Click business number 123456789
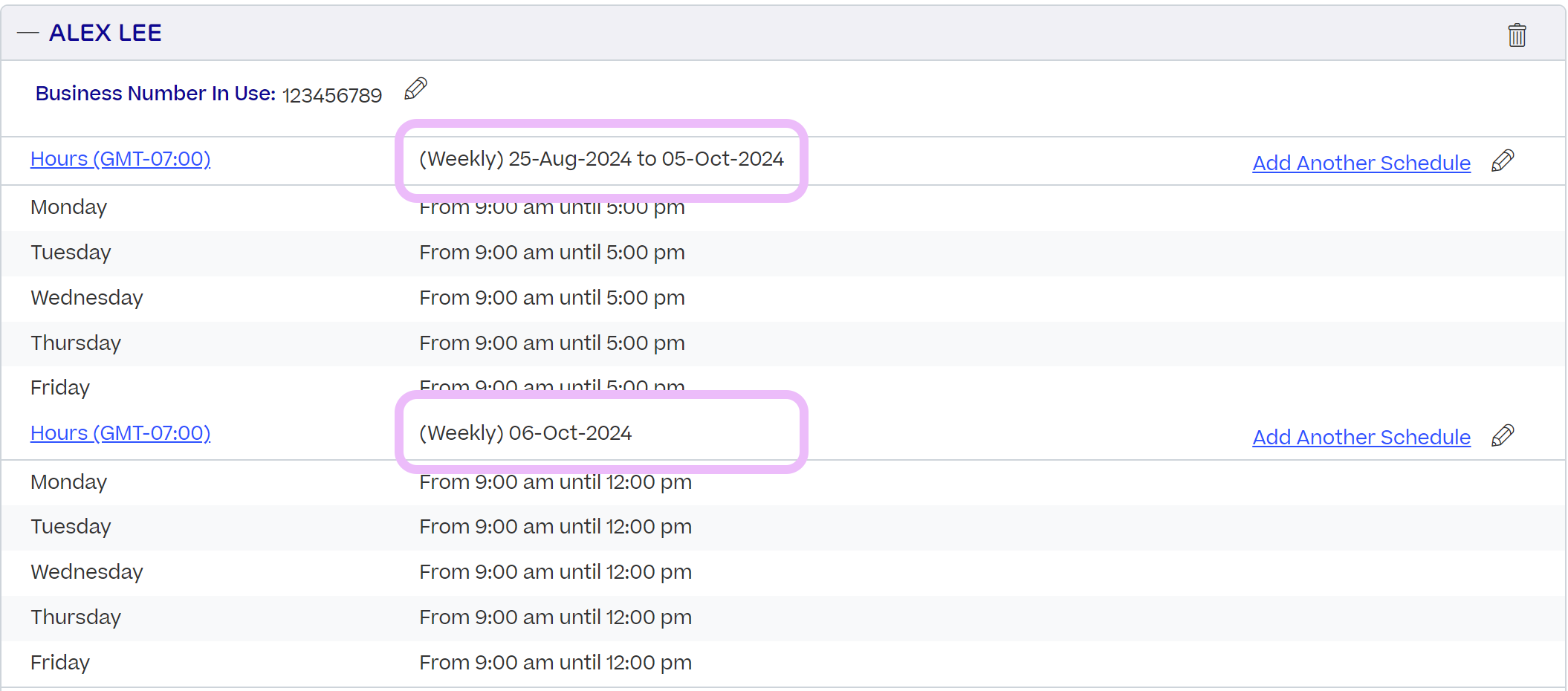 pos(332,95)
